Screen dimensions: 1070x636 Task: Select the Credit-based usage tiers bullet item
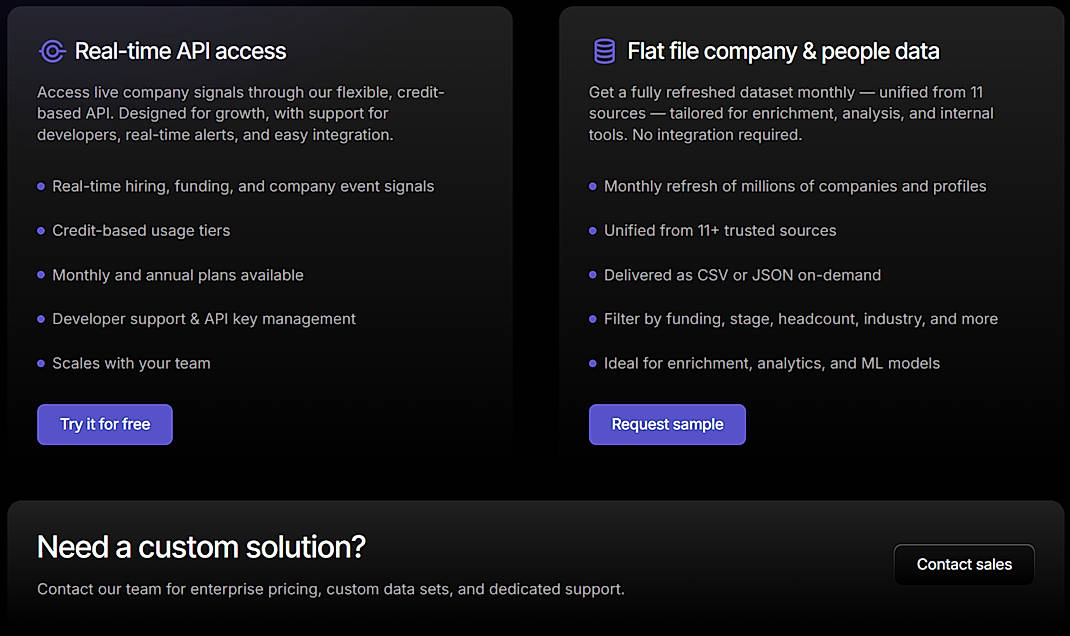[140, 230]
